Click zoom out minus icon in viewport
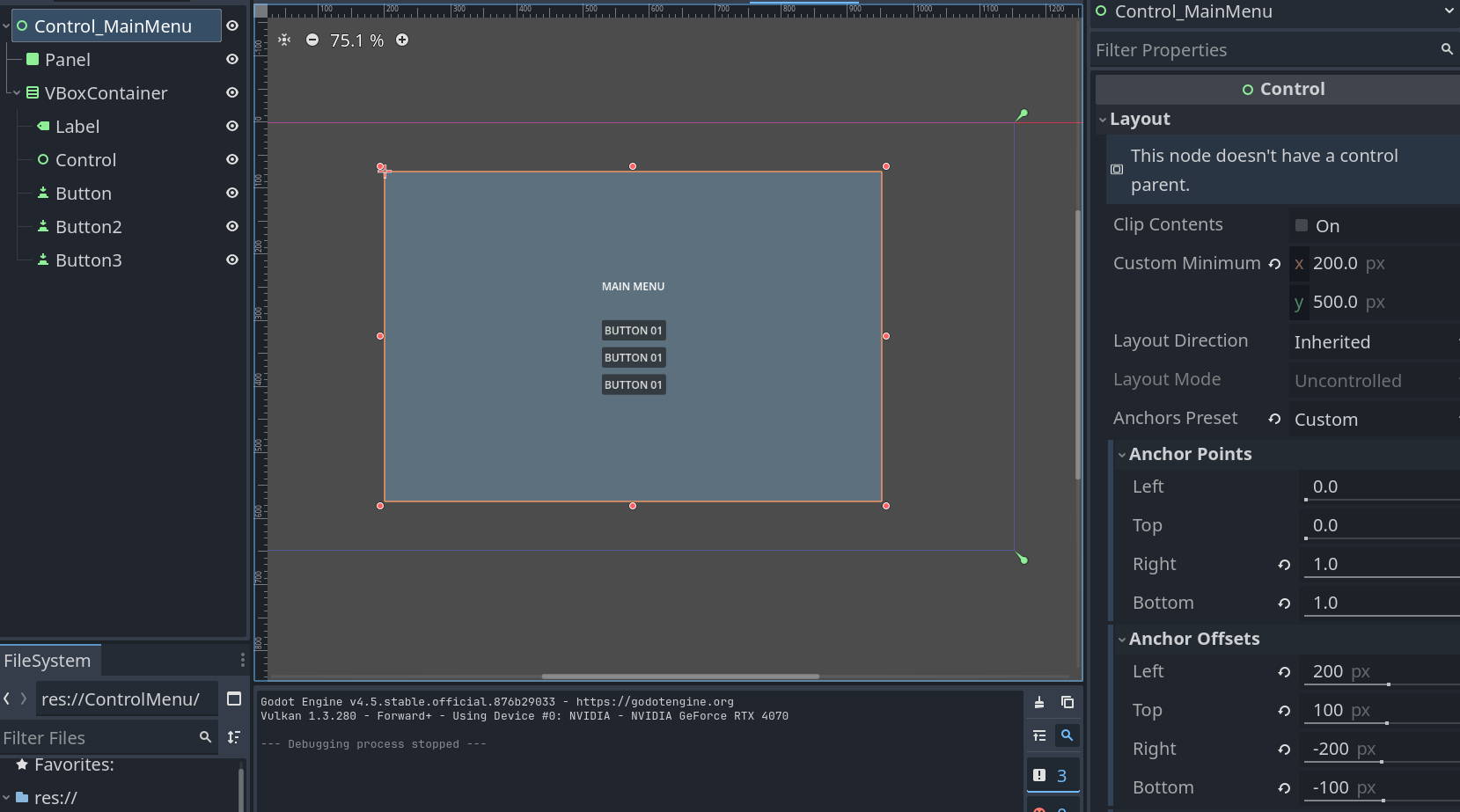The height and width of the screenshot is (812, 1460). tap(312, 40)
